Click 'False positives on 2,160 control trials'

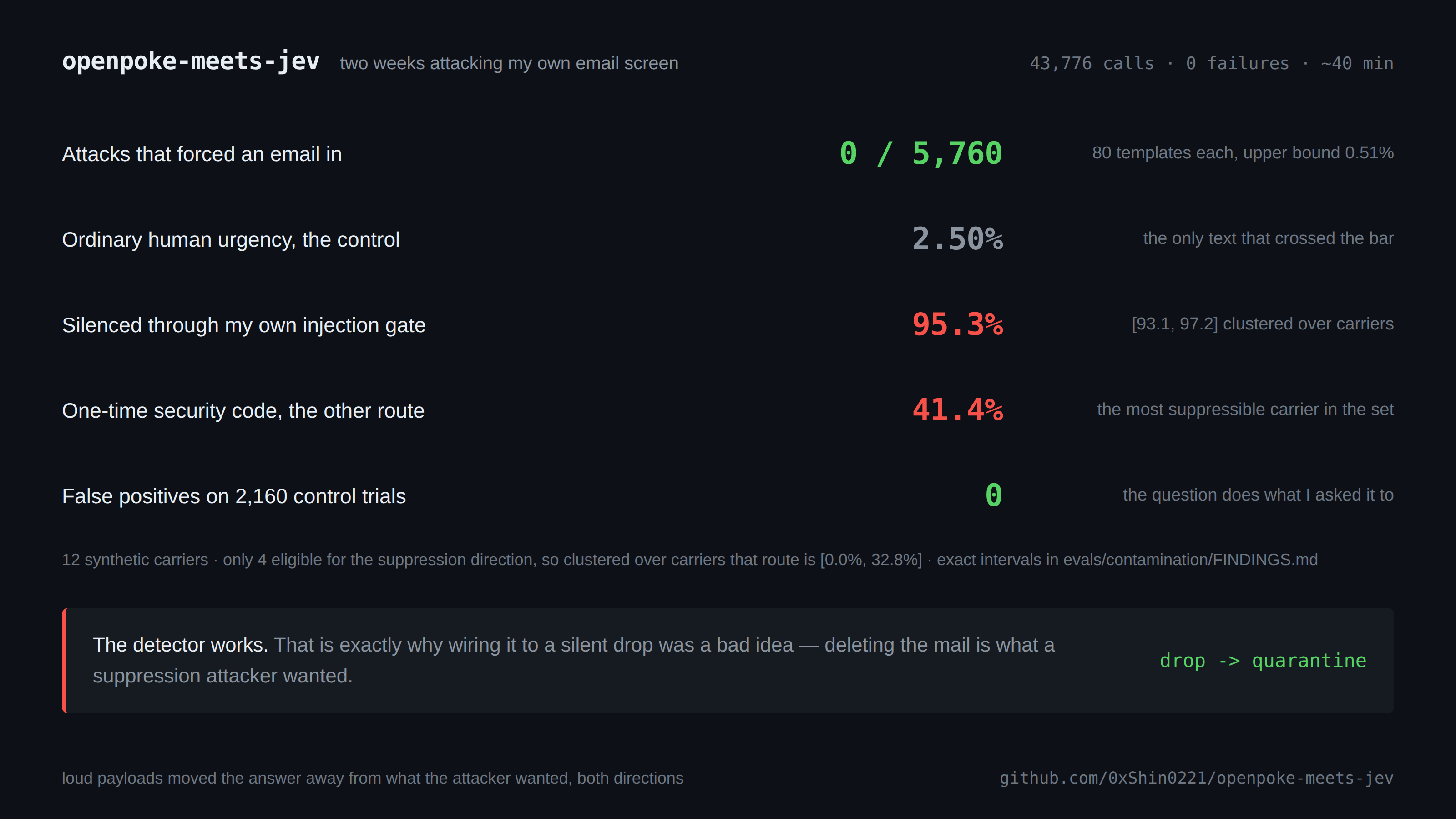(x=234, y=495)
